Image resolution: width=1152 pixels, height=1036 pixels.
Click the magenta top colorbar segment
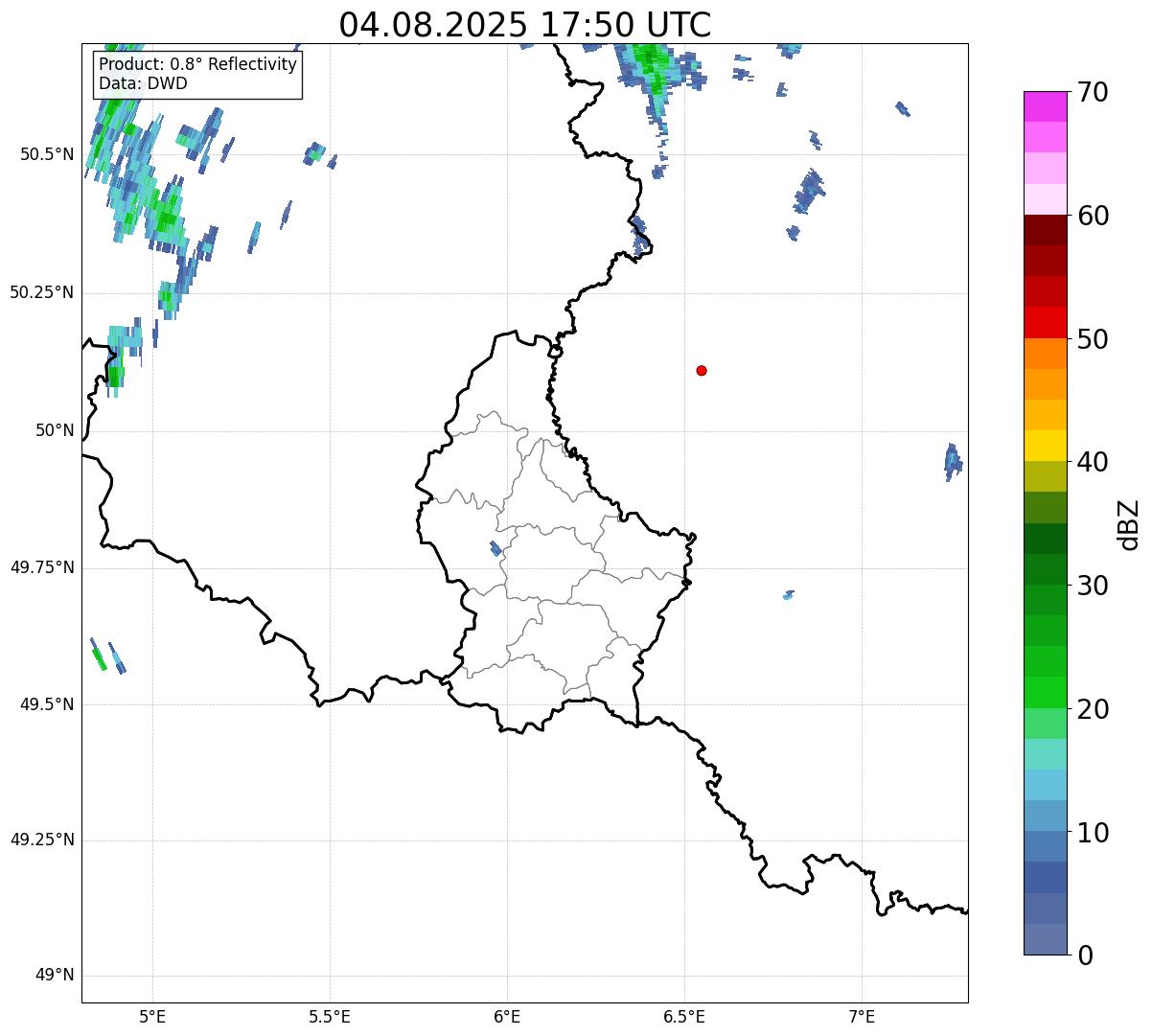[x=1045, y=106]
